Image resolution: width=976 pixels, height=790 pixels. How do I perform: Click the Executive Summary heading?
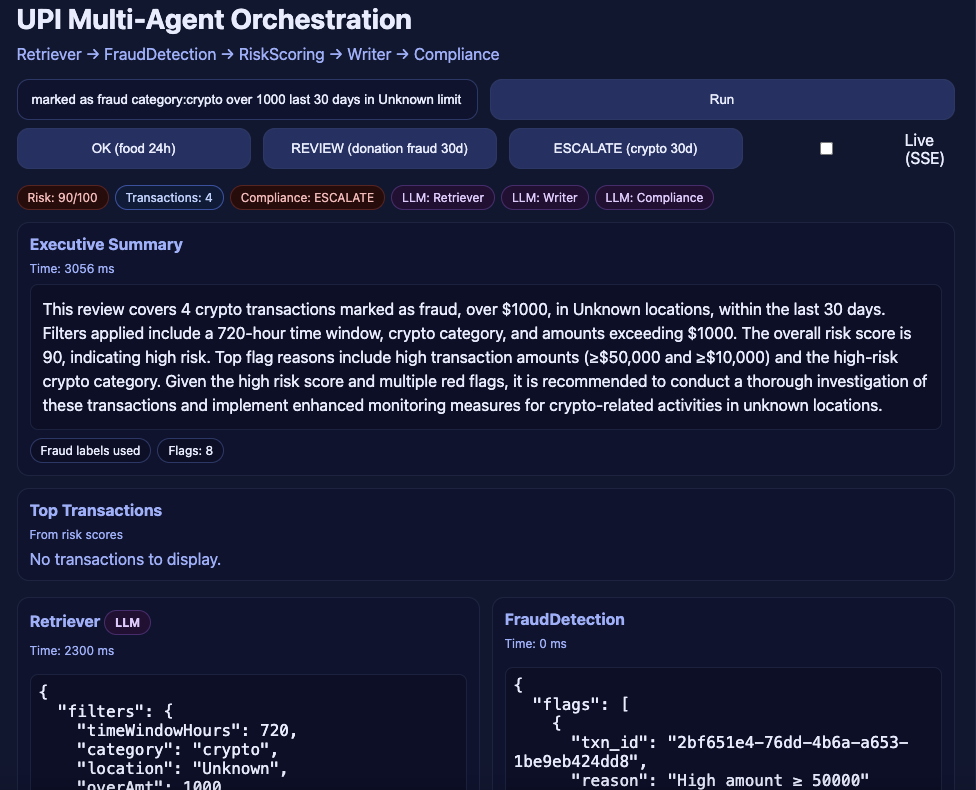coord(106,244)
